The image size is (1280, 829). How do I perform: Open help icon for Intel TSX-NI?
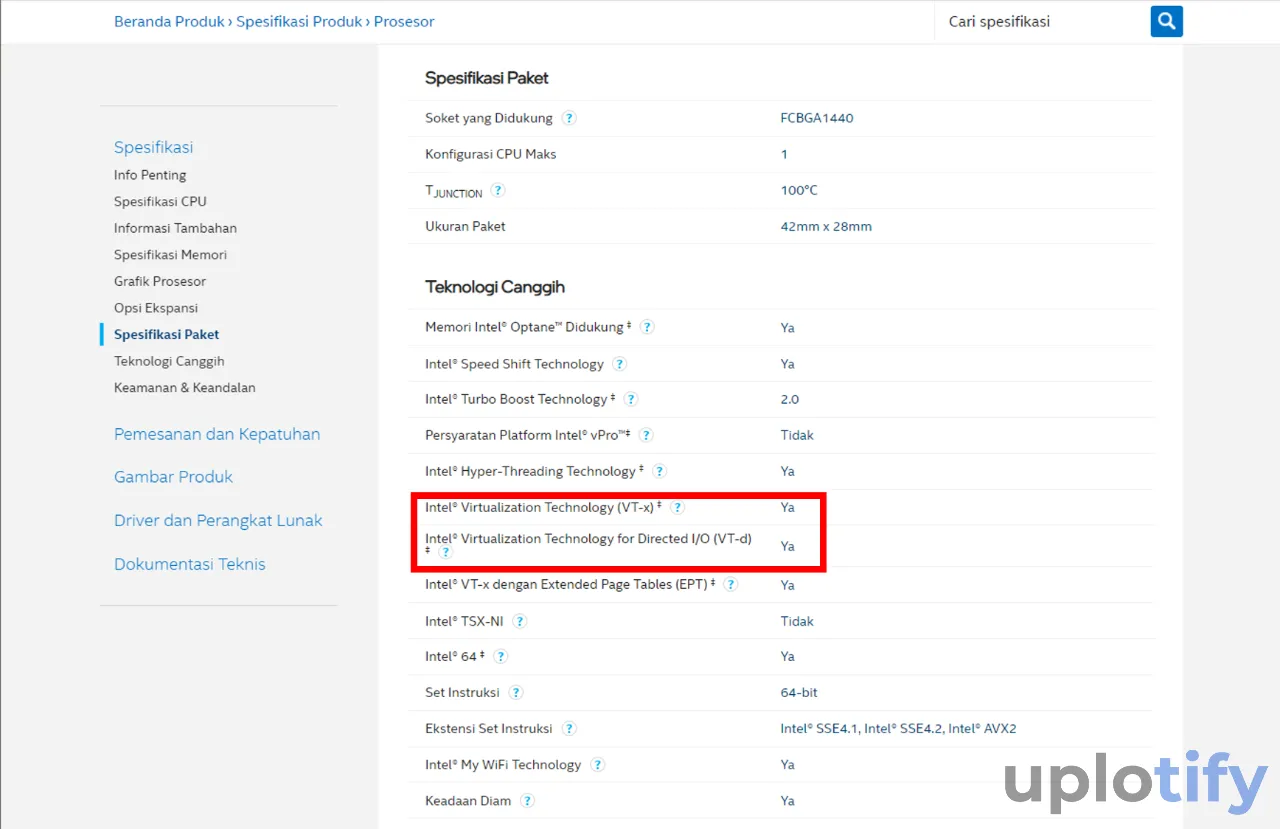tap(519, 621)
